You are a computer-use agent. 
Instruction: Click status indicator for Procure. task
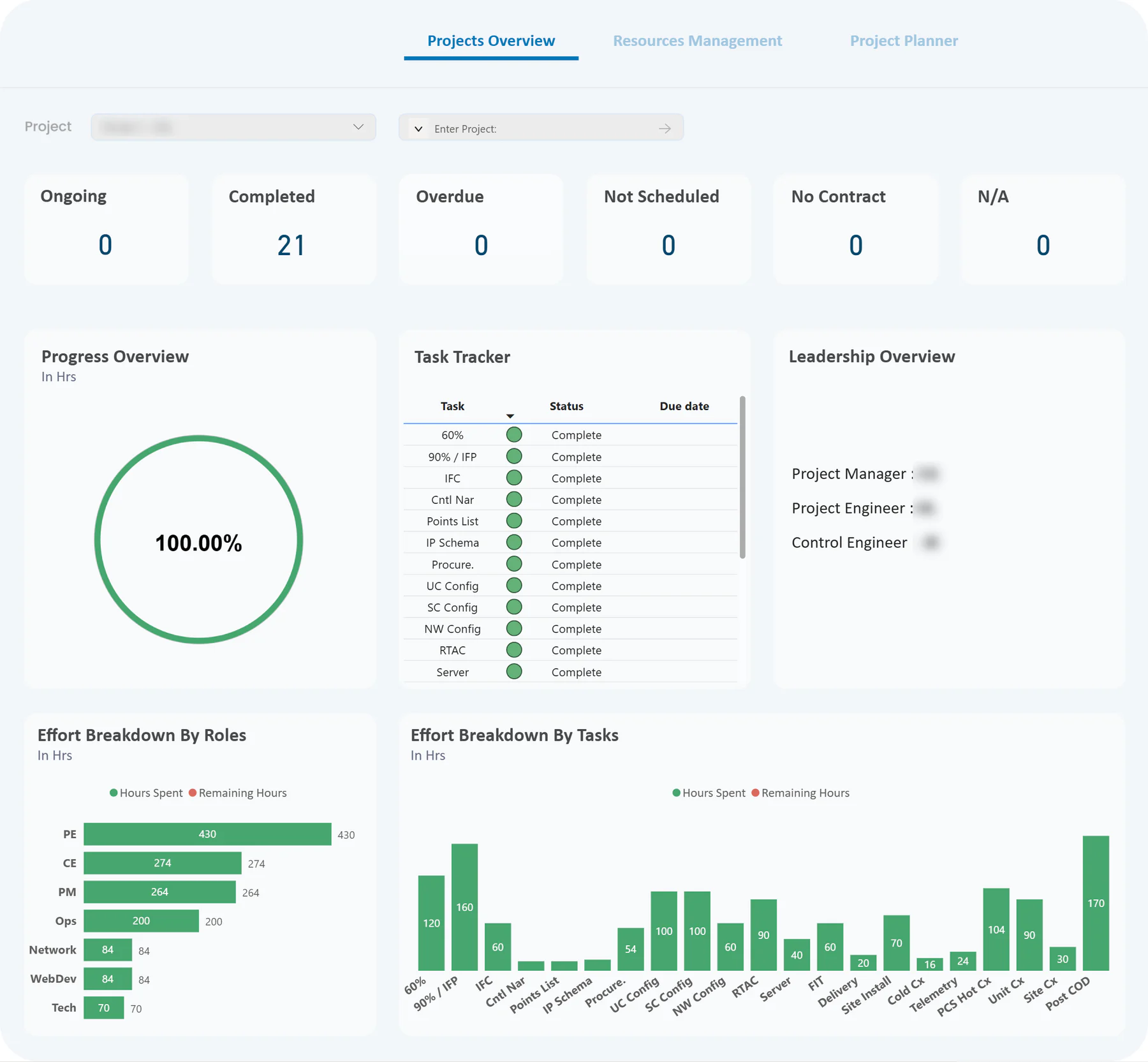(x=514, y=564)
